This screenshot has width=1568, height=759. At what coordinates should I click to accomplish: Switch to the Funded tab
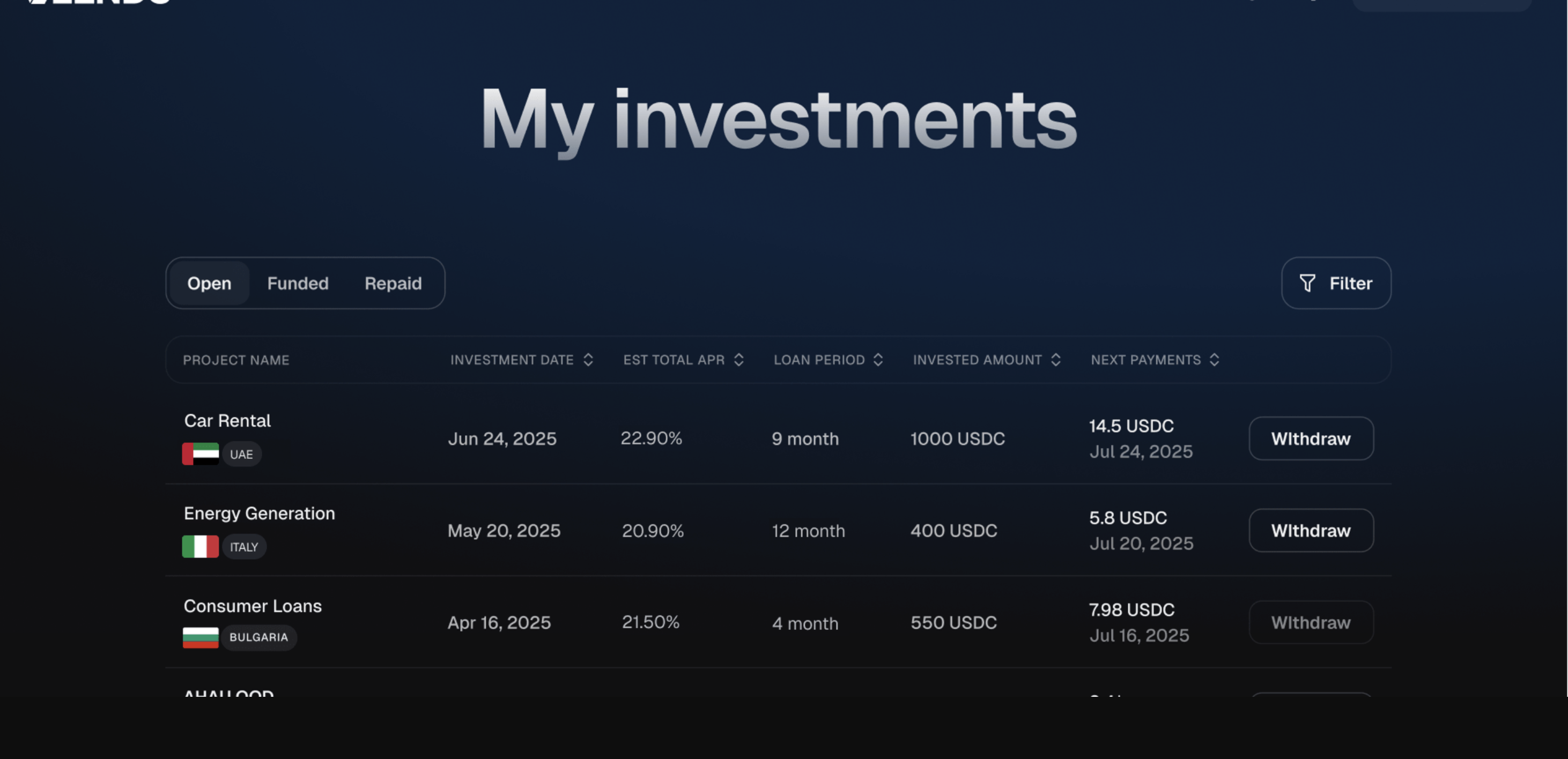pos(298,283)
